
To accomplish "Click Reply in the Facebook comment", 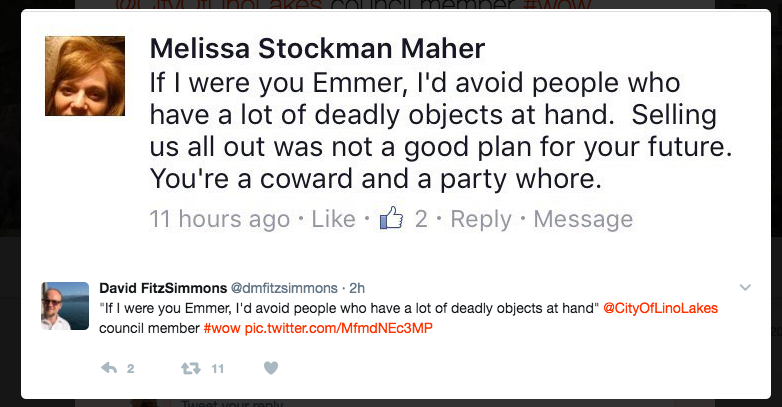I will point(481,219).
